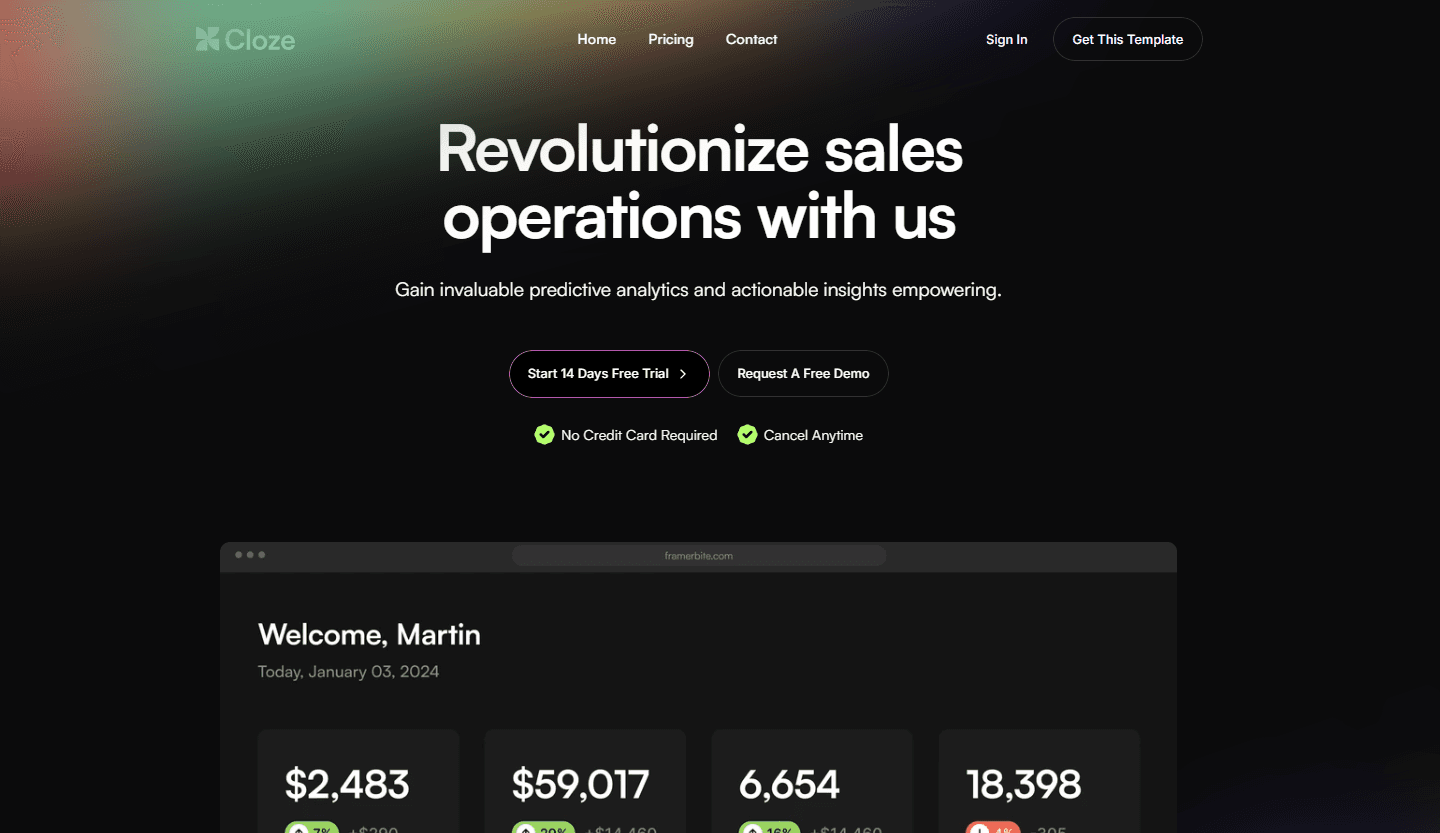The width and height of the screenshot is (1440, 833).
Task: Request A Free Demo
Action: click(x=803, y=374)
